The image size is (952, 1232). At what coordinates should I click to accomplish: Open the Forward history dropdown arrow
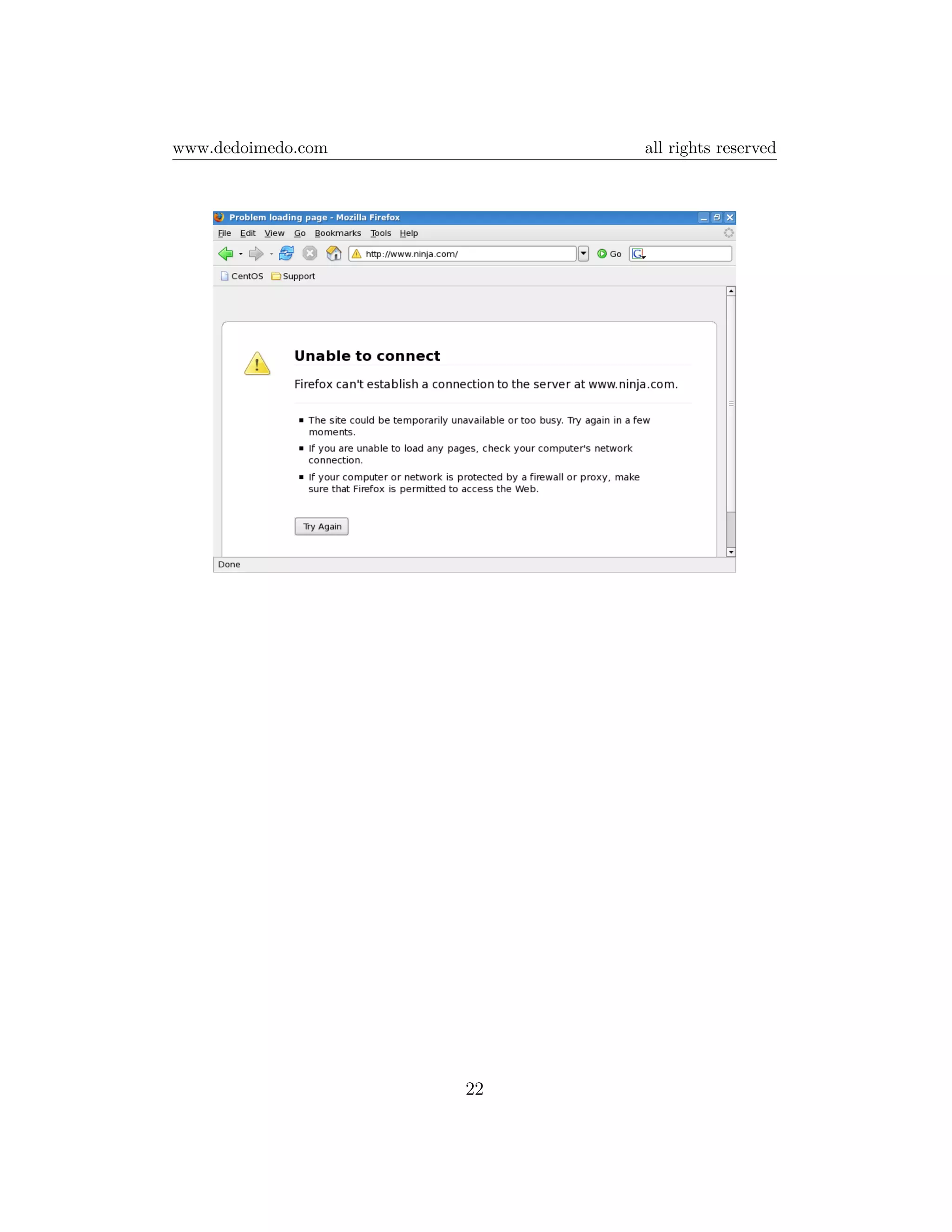[x=271, y=254]
